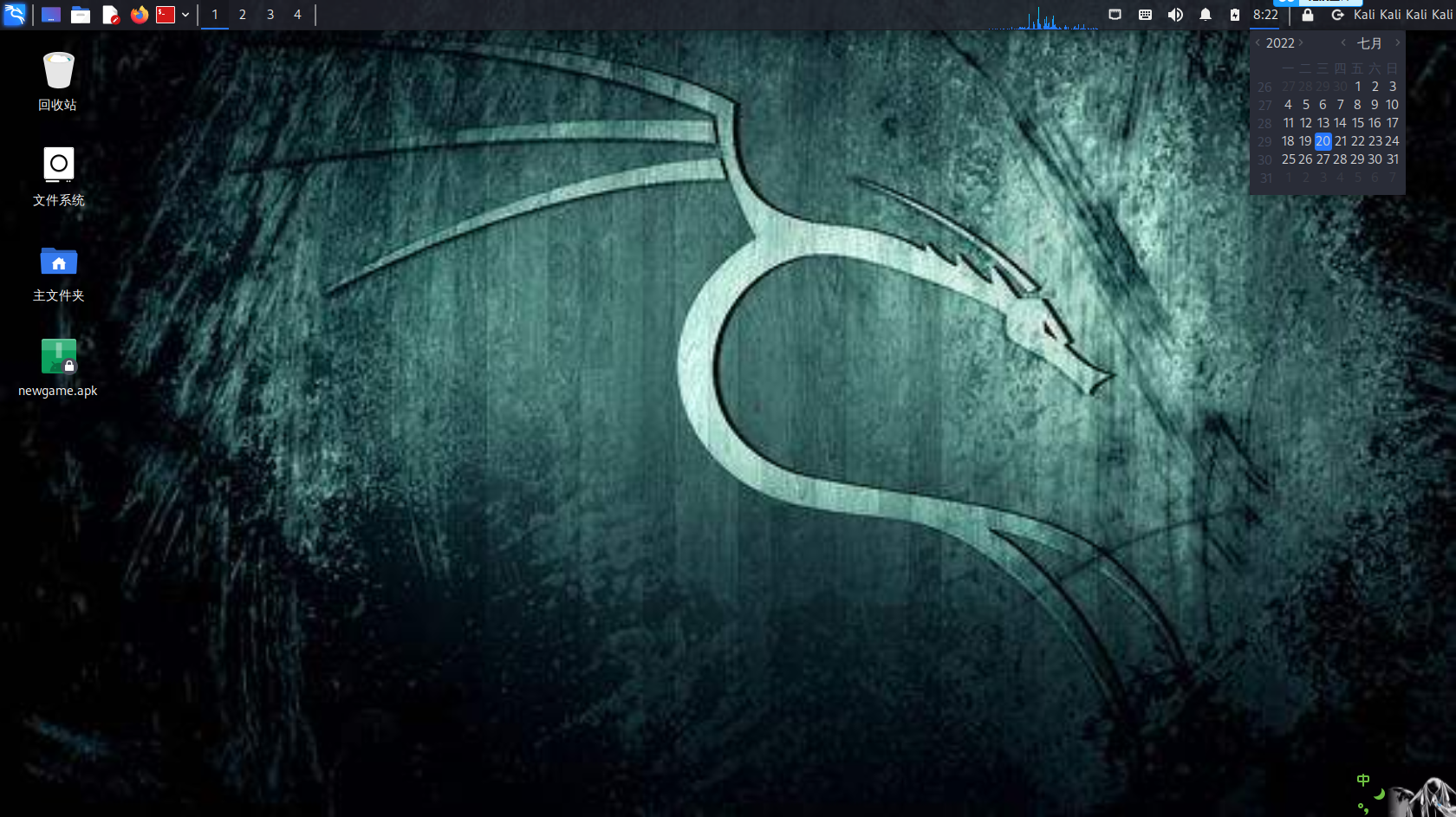Viewport: 1456px width, 817px height.
Task: Go to the month before 七月
Action: coord(1343,42)
